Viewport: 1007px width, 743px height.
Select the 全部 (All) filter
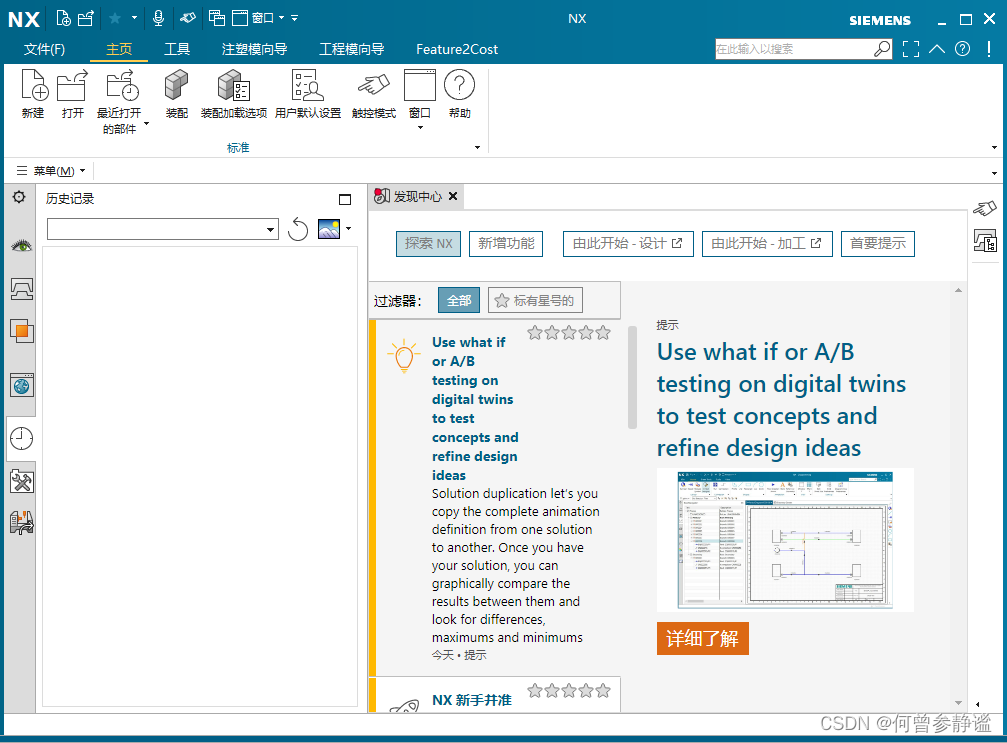459,301
